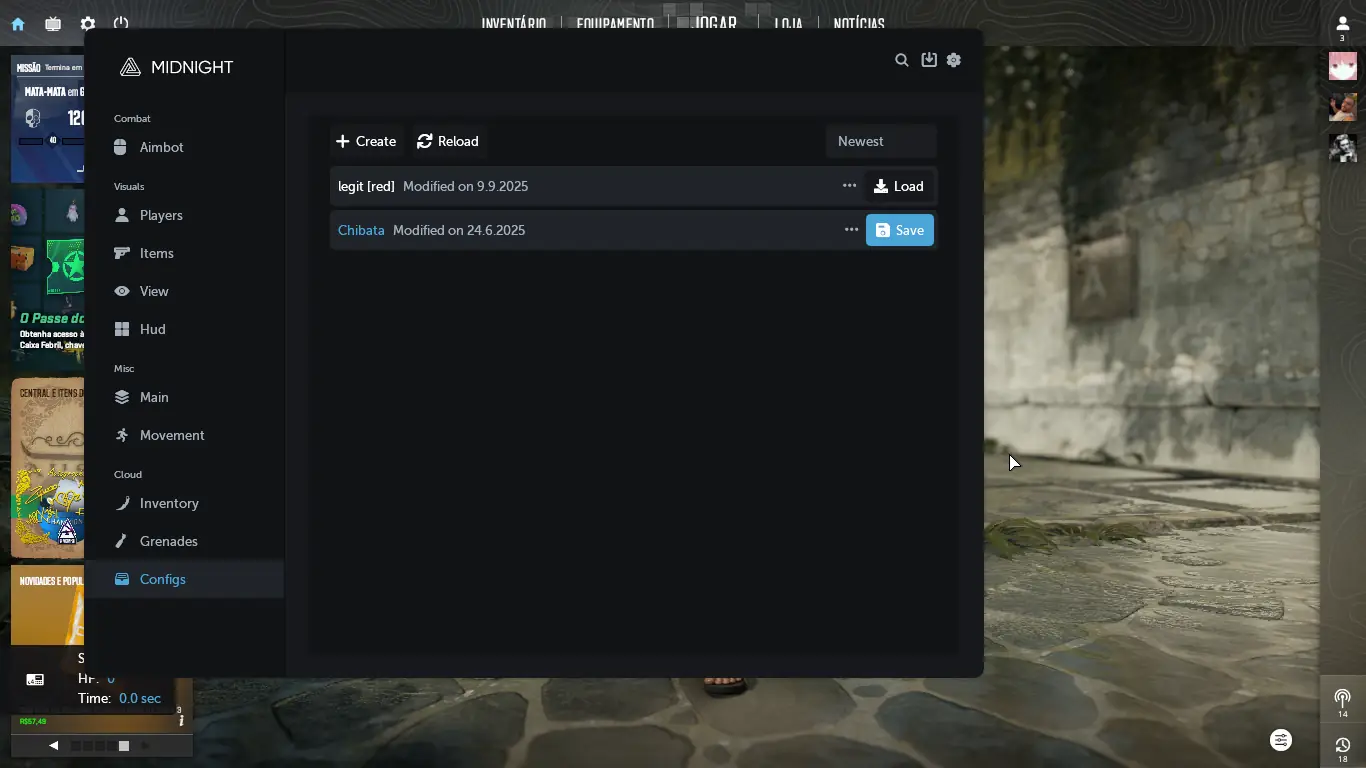
Task: Select the pink-haired anime friend avatar
Action: [1342, 67]
